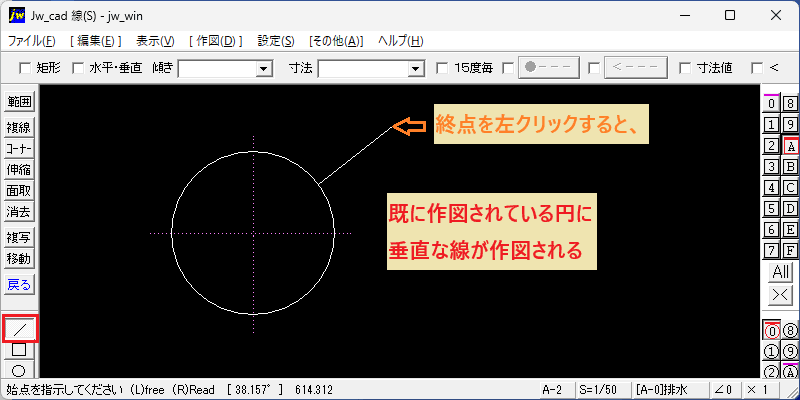Screen dimensions: 800x400
Task: Click current layer group A button
Action: click(x=791, y=146)
